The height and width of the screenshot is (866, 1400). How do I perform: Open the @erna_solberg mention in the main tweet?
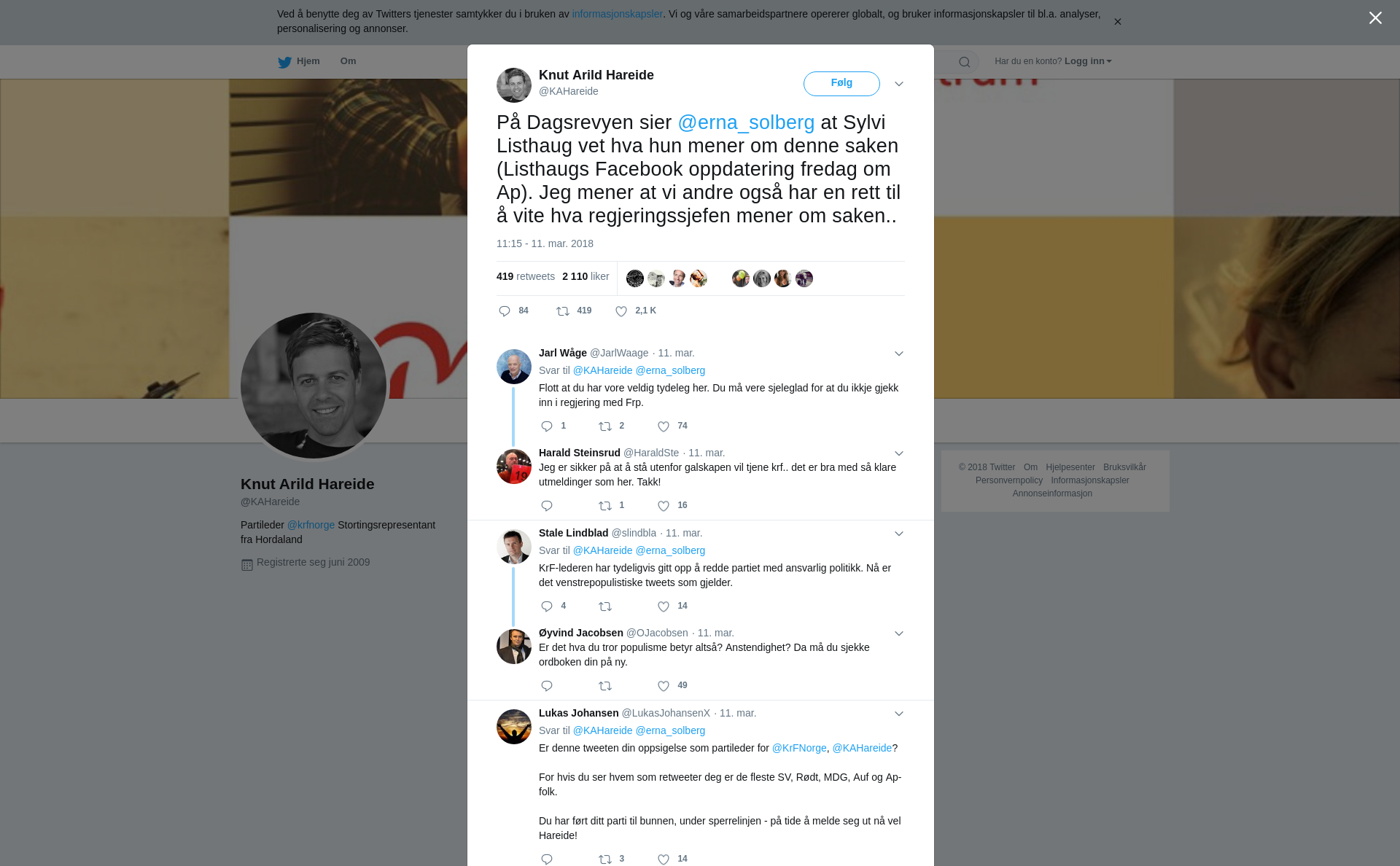point(746,122)
